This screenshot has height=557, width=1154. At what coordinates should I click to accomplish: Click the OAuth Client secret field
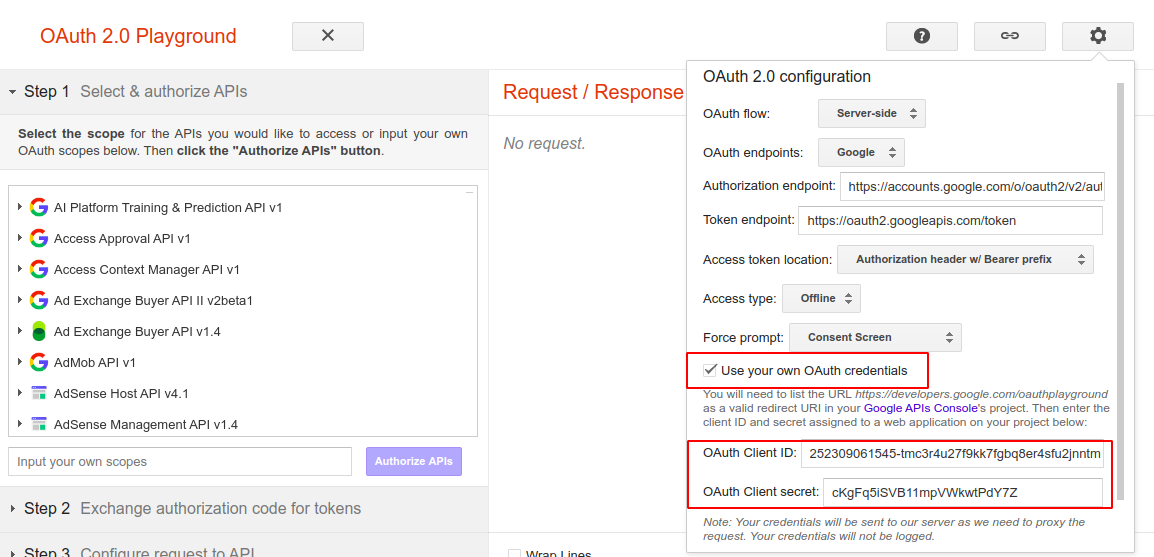963,492
